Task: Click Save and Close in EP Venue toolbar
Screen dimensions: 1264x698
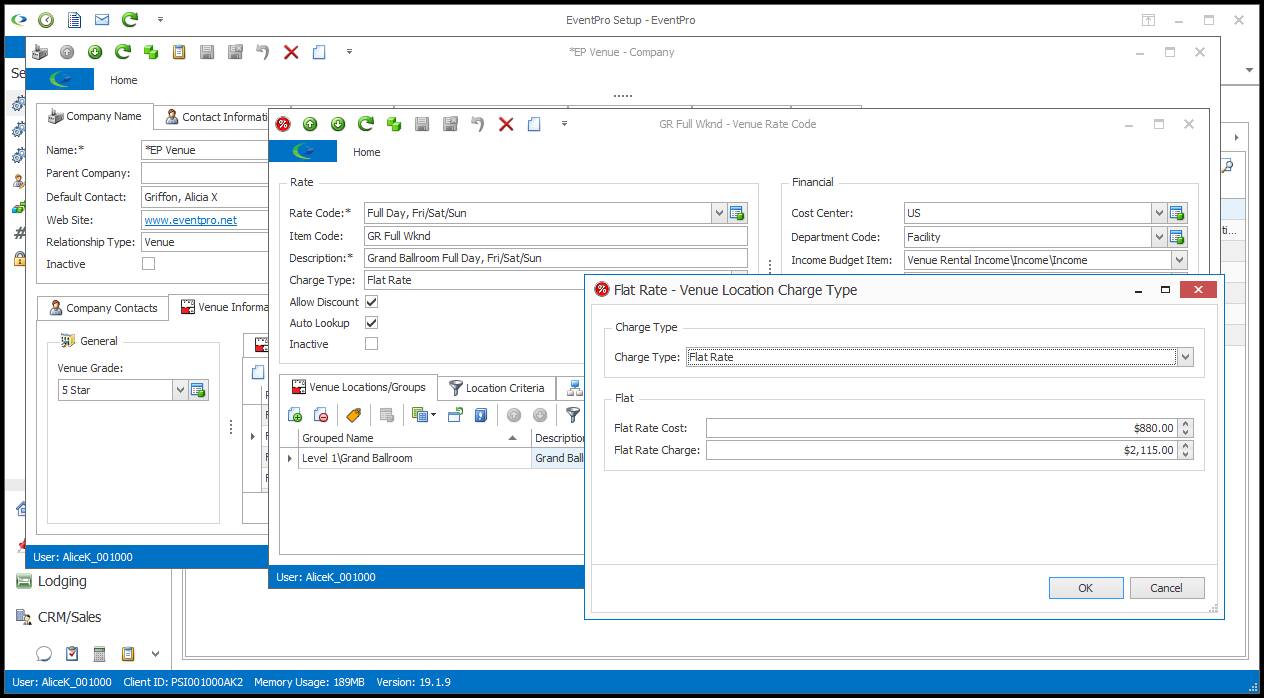Action: pyautogui.click(x=235, y=52)
